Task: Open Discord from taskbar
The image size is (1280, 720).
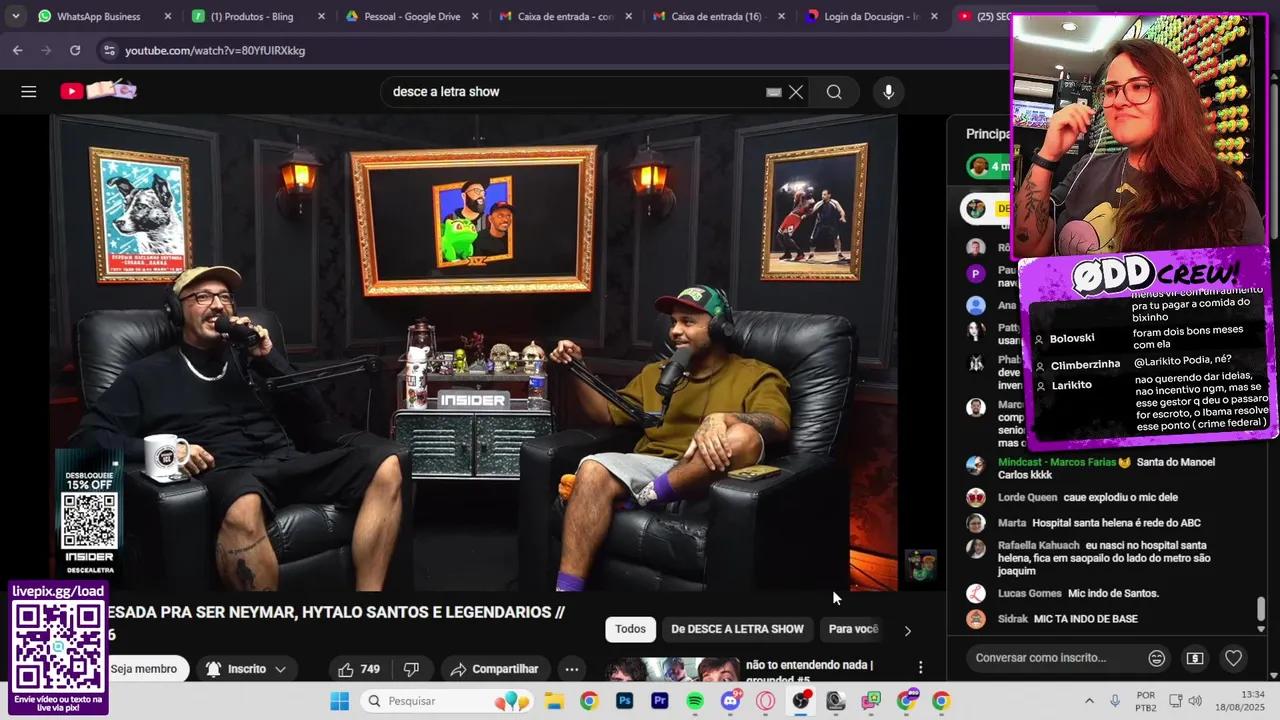Action: [731, 700]
